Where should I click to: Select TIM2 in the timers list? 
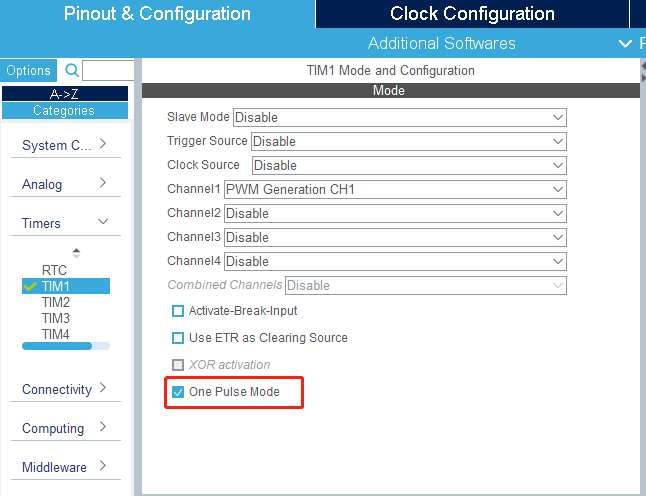click(x=56, y=302)
